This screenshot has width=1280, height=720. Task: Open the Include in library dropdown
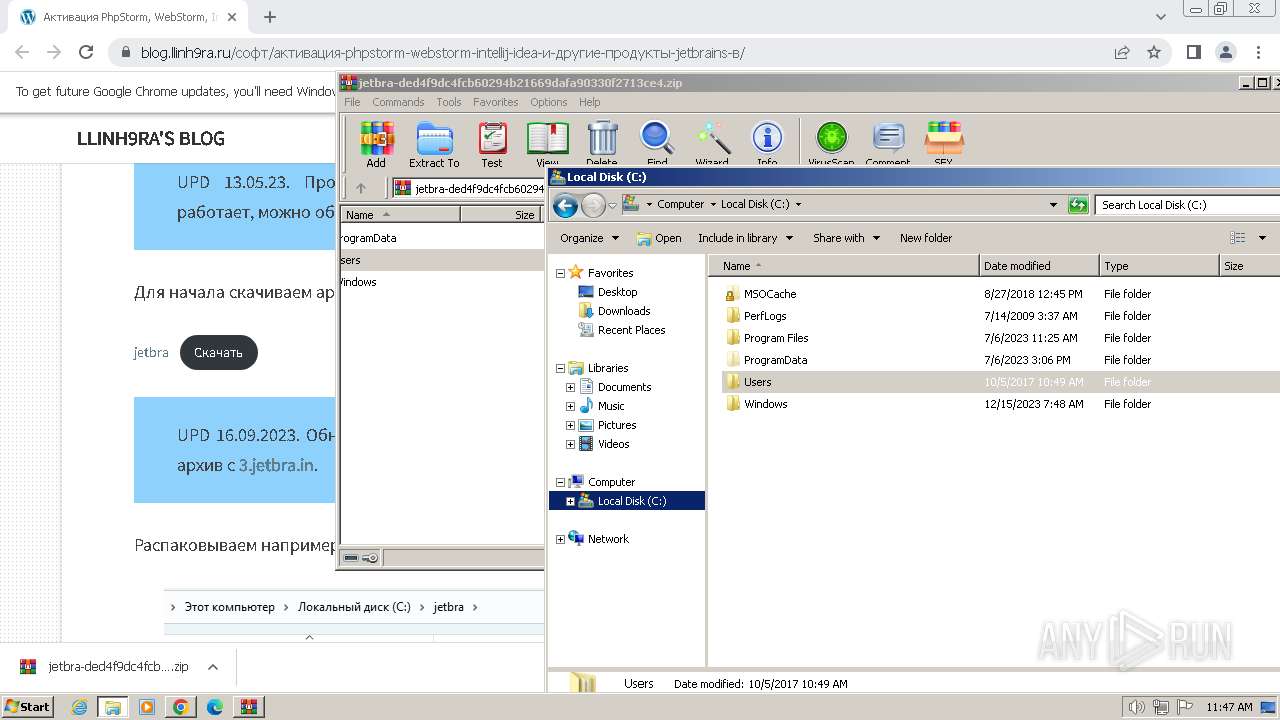pos(745,238)
